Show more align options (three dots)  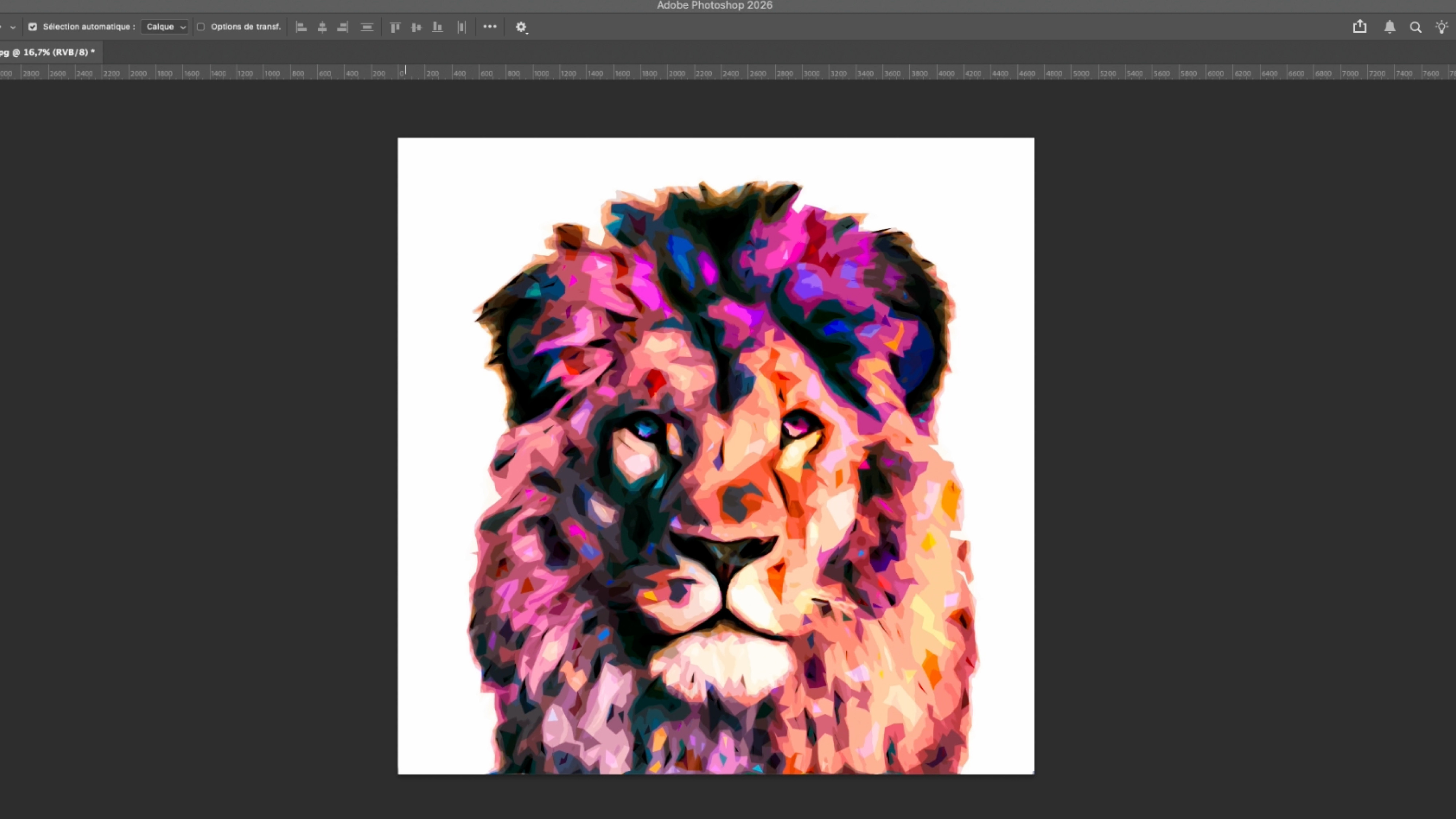coord(490,27)
